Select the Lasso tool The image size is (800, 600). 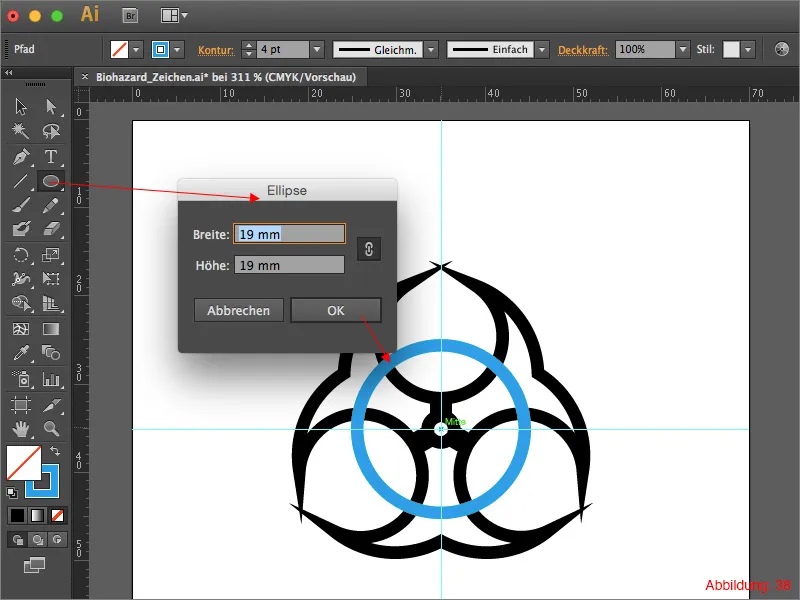[51, 131]
